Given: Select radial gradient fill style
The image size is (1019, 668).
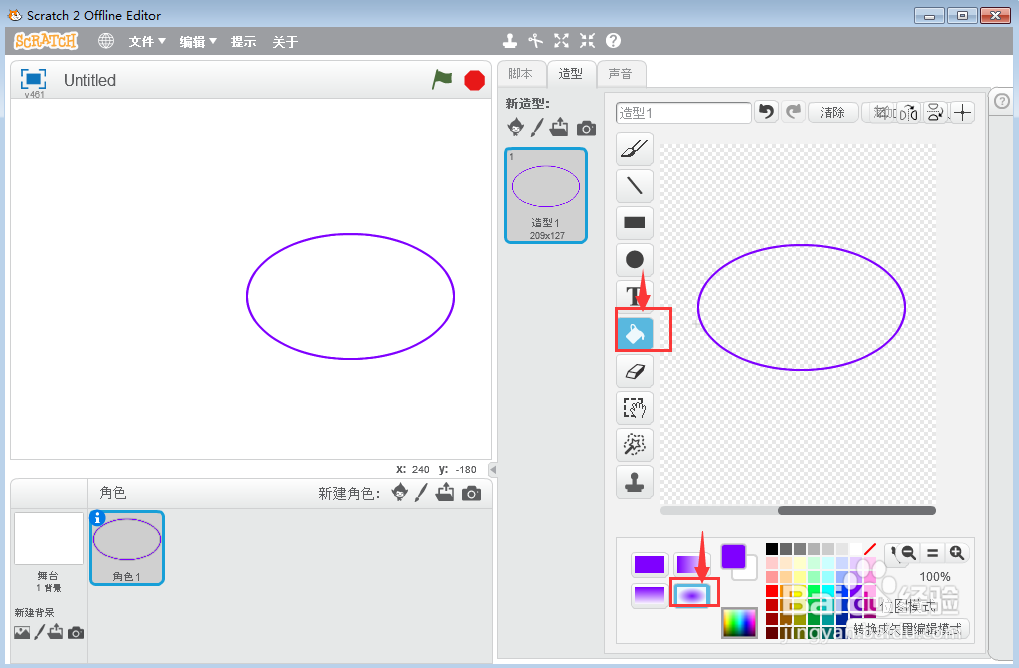Looking at the screenshot, I should coord(691,595).
